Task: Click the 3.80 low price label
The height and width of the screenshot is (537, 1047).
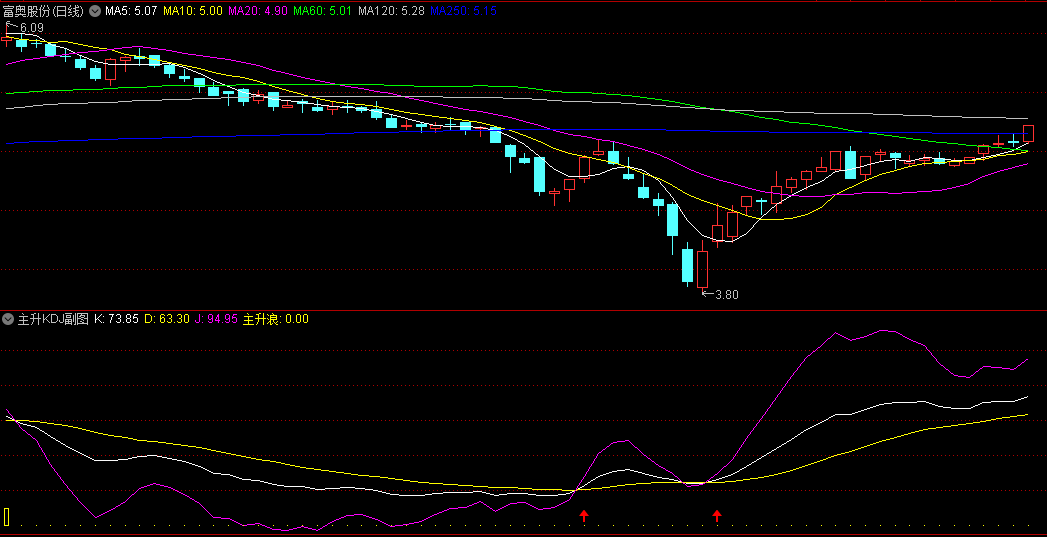Action: [x=727, y=295]
